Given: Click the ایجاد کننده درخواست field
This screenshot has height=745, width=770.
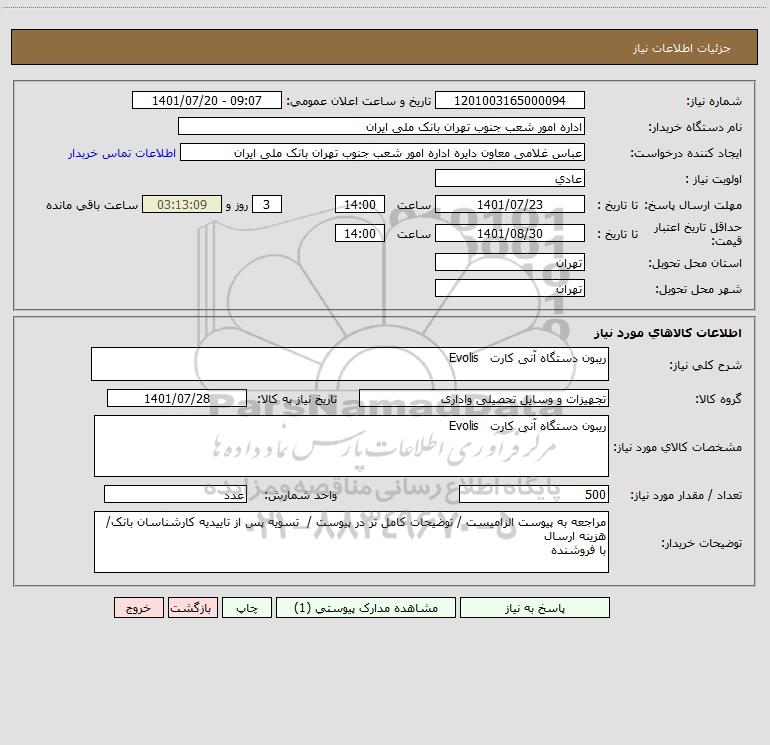Looking at the screenshot, I should point(383,152).
